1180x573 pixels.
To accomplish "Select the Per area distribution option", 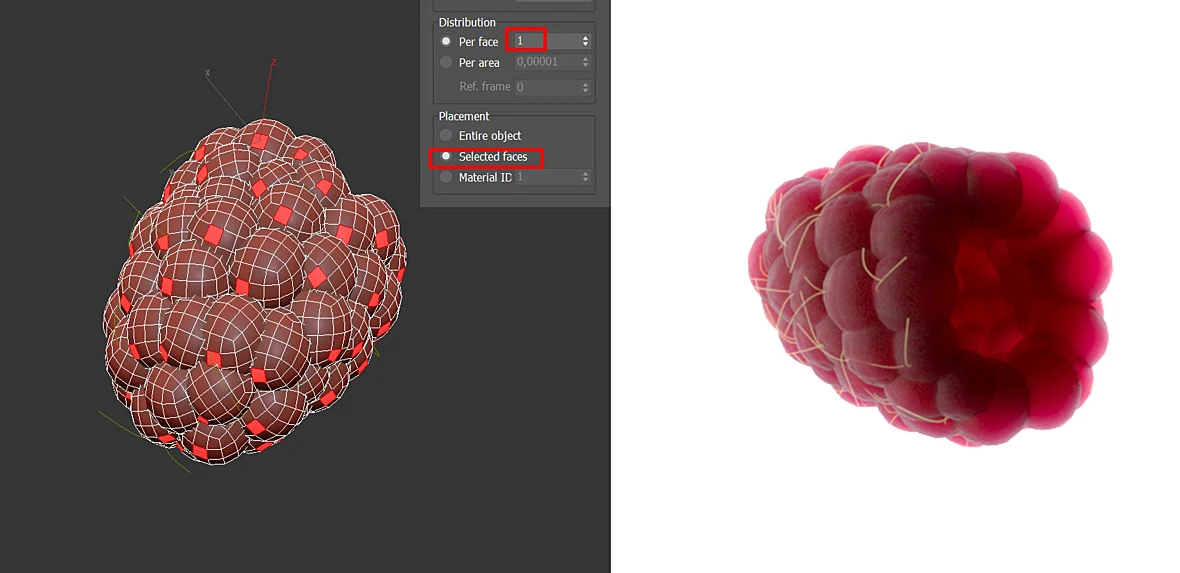I will tap(446, 62).
